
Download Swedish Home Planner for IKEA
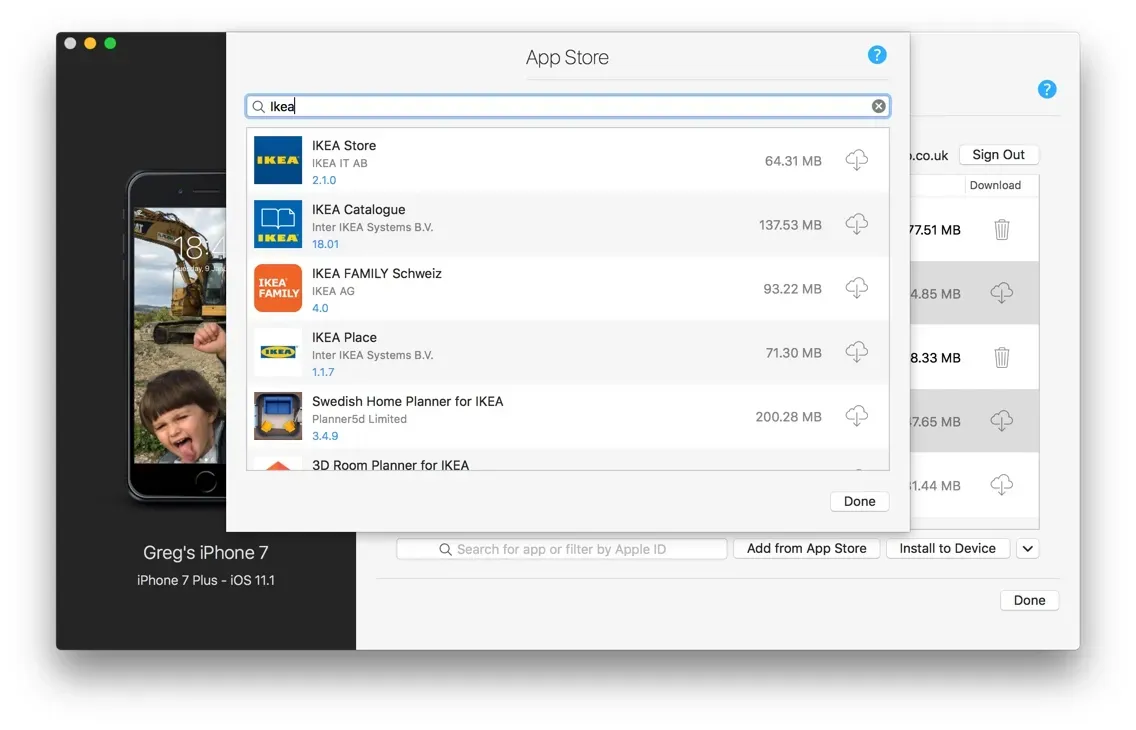[x=857, y=416]
